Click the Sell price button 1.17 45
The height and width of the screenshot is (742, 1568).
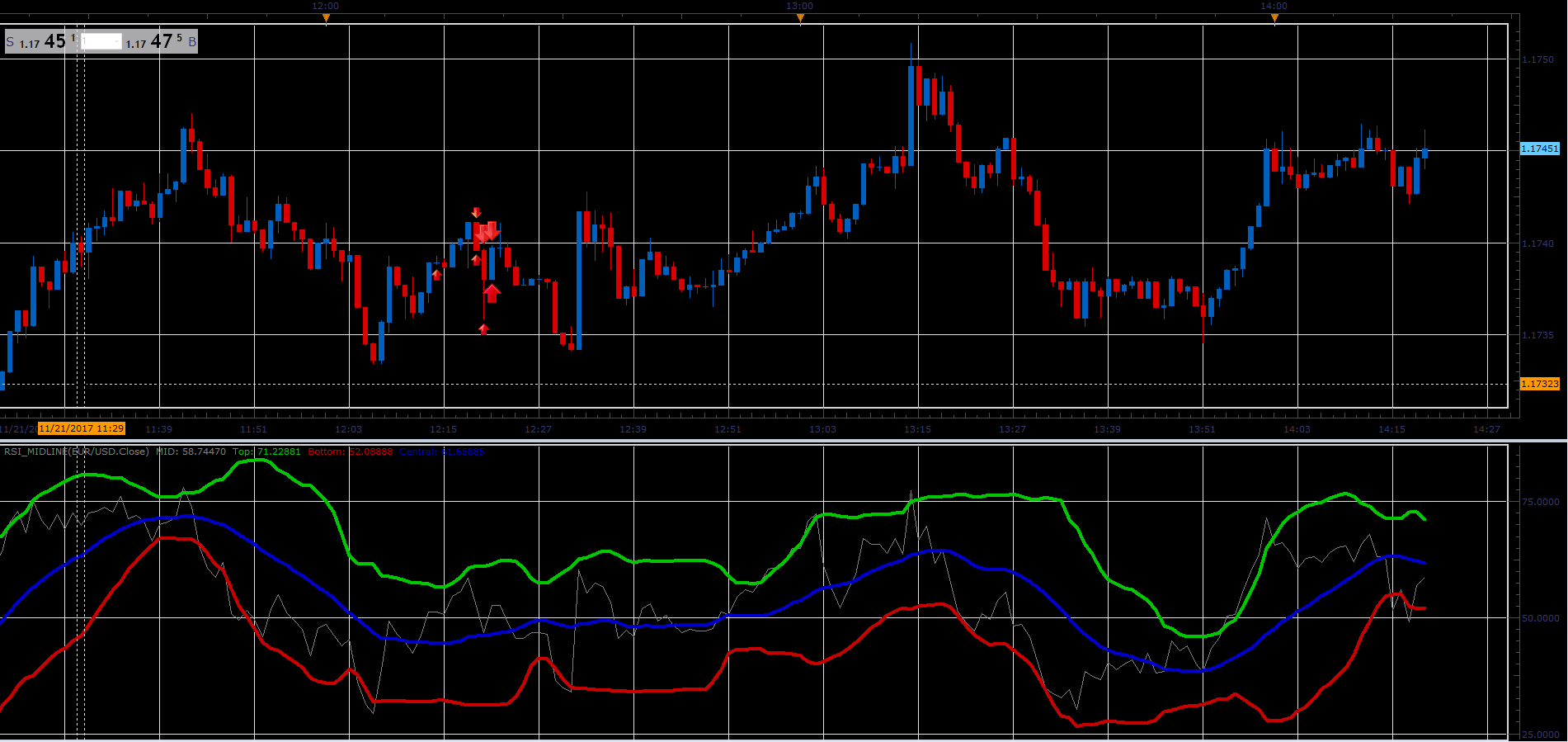click(x=41, y=41)
